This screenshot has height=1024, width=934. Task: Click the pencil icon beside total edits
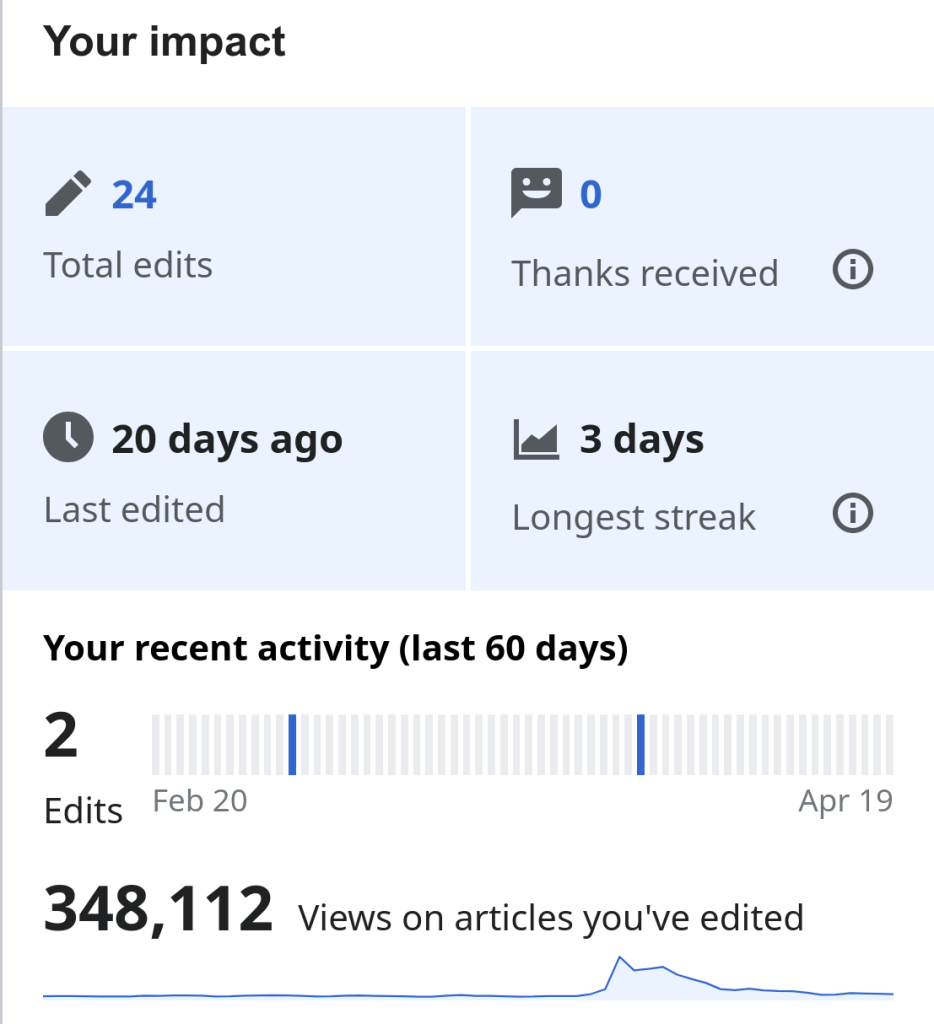(68, 194)
